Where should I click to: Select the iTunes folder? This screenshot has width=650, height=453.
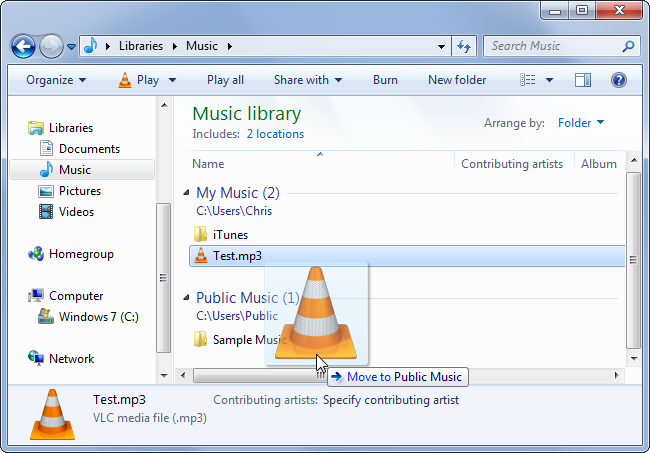click(230, 235)
